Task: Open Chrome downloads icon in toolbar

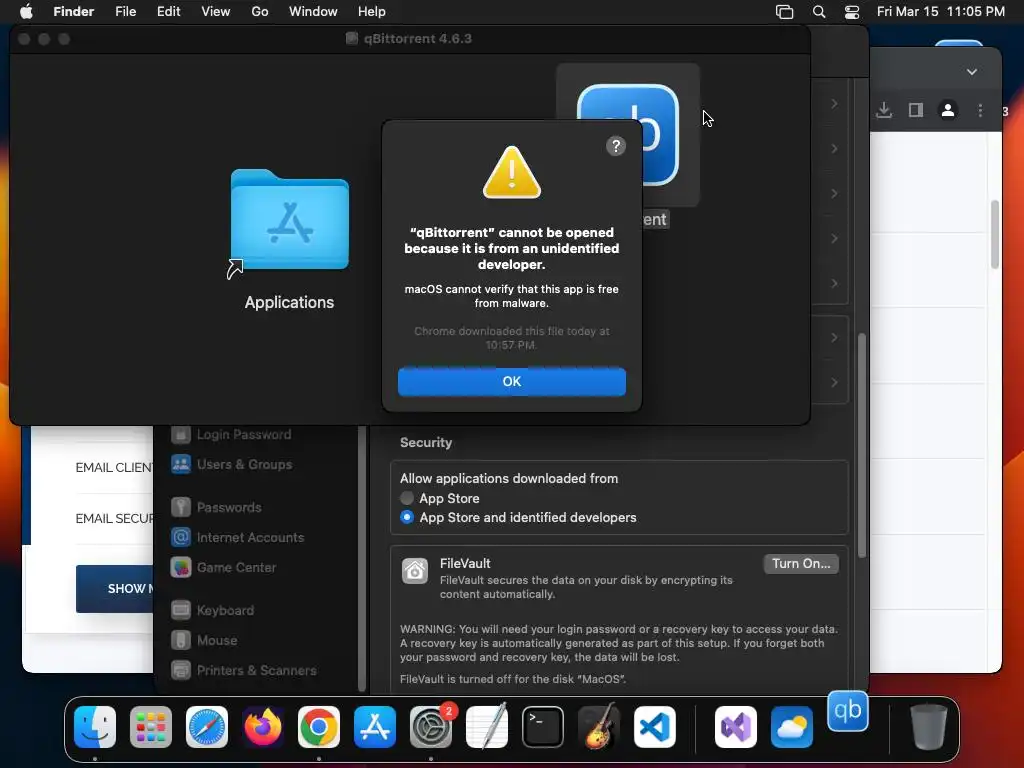Action: (884, 110)
